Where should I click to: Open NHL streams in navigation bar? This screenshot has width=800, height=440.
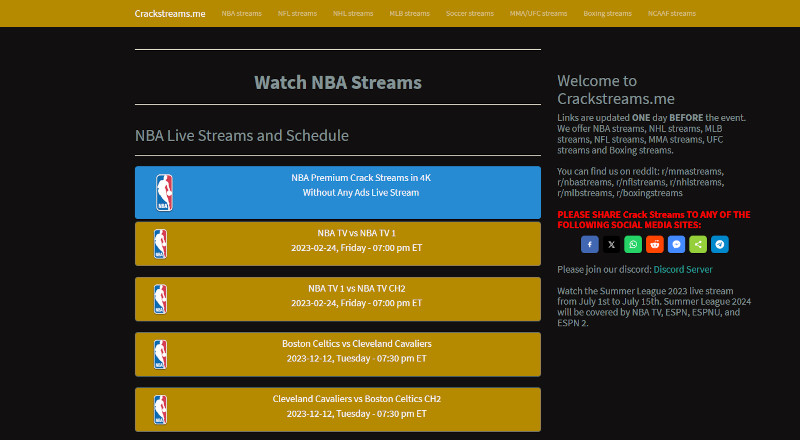(353, 14)
